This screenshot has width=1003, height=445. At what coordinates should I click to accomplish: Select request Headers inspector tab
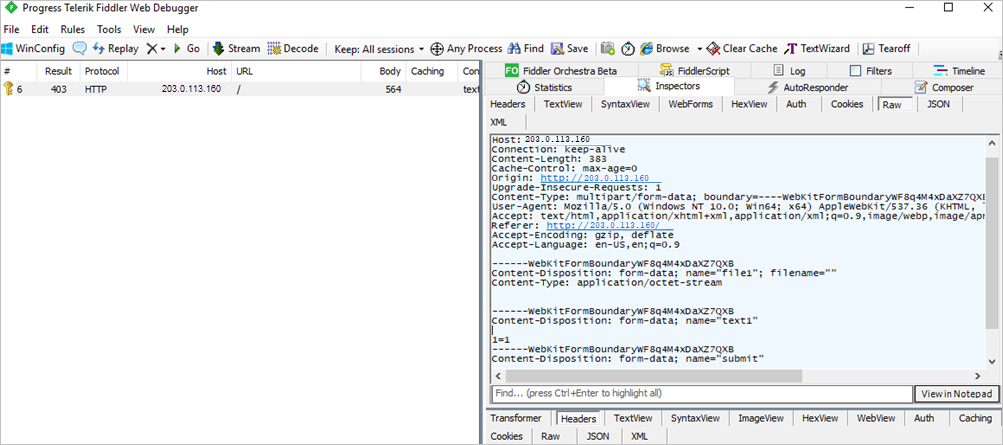pos(508,104)
